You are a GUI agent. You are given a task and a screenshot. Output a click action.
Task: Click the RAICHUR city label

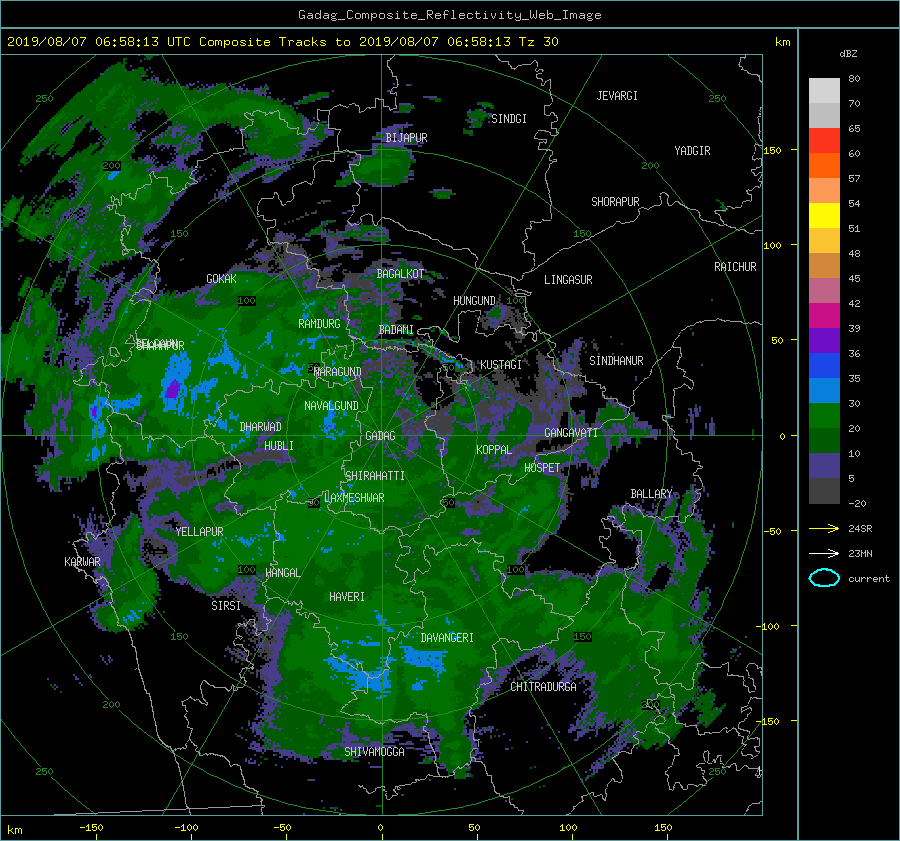coord(735,267)
